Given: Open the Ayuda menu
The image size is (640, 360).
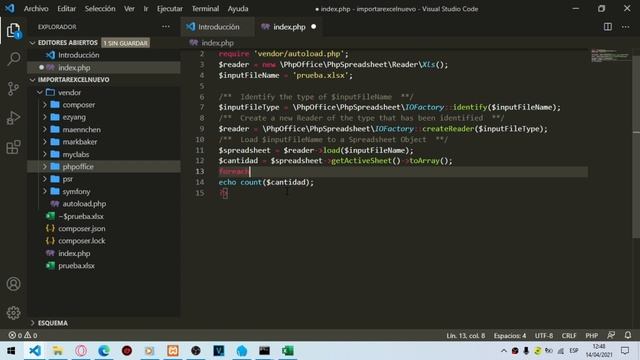Looking at the screenshot, I should click(x=238, y=9).
